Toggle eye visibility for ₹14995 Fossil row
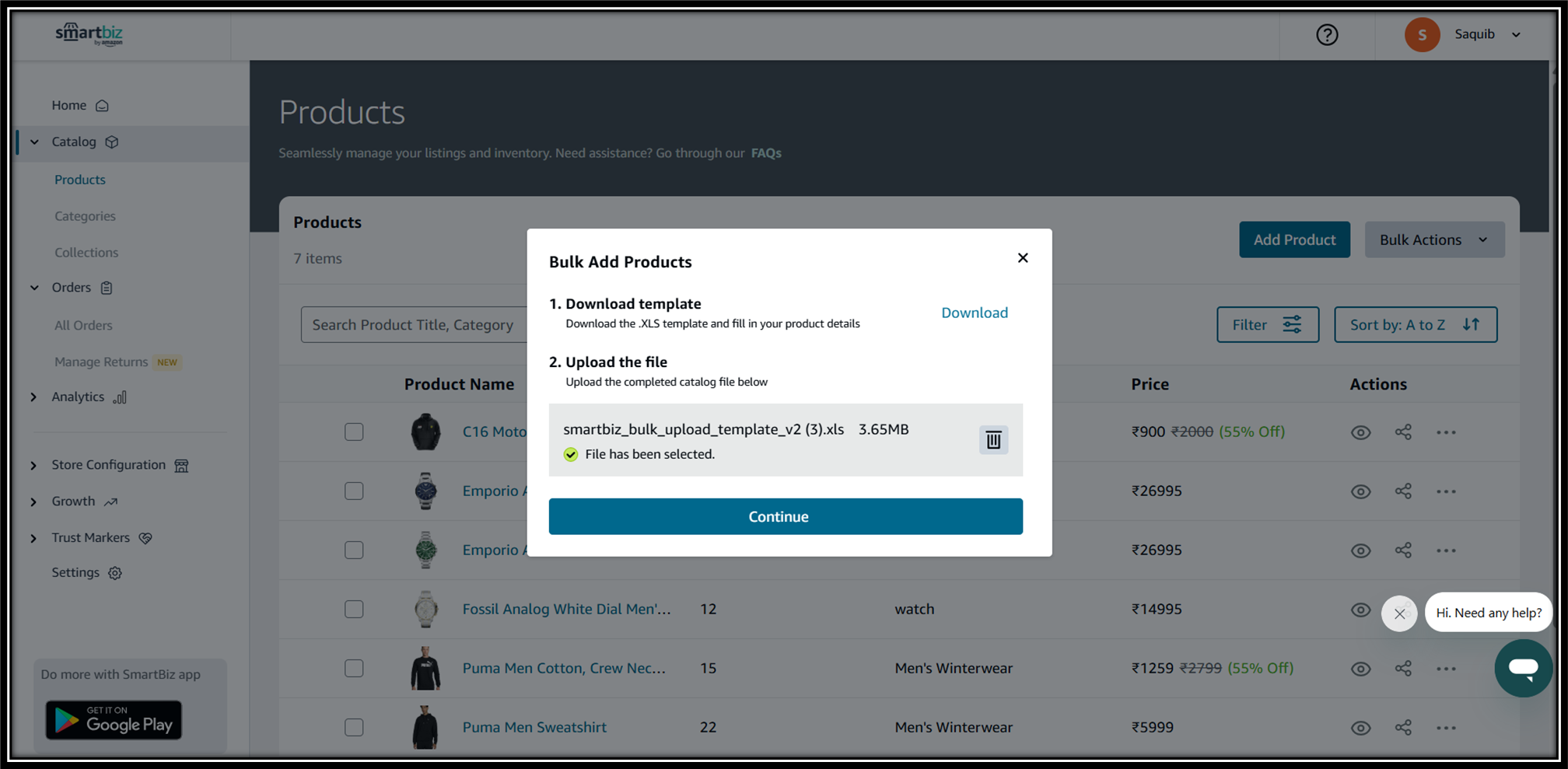This screenshot has width=1568, height=769. click(1360, 610)
